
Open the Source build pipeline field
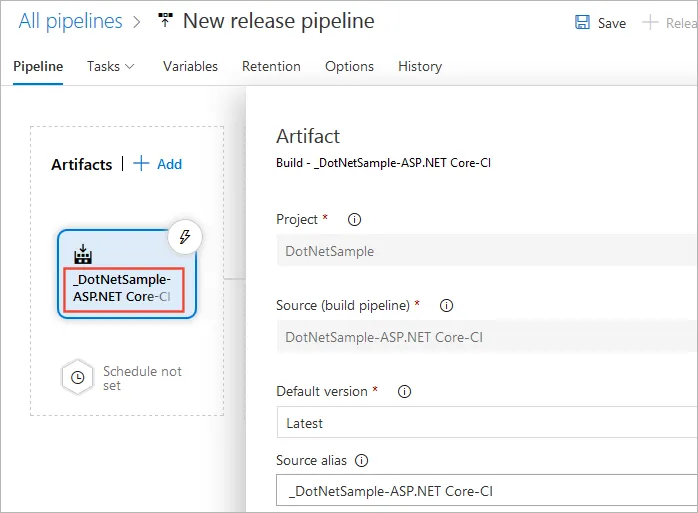[486, 337]
